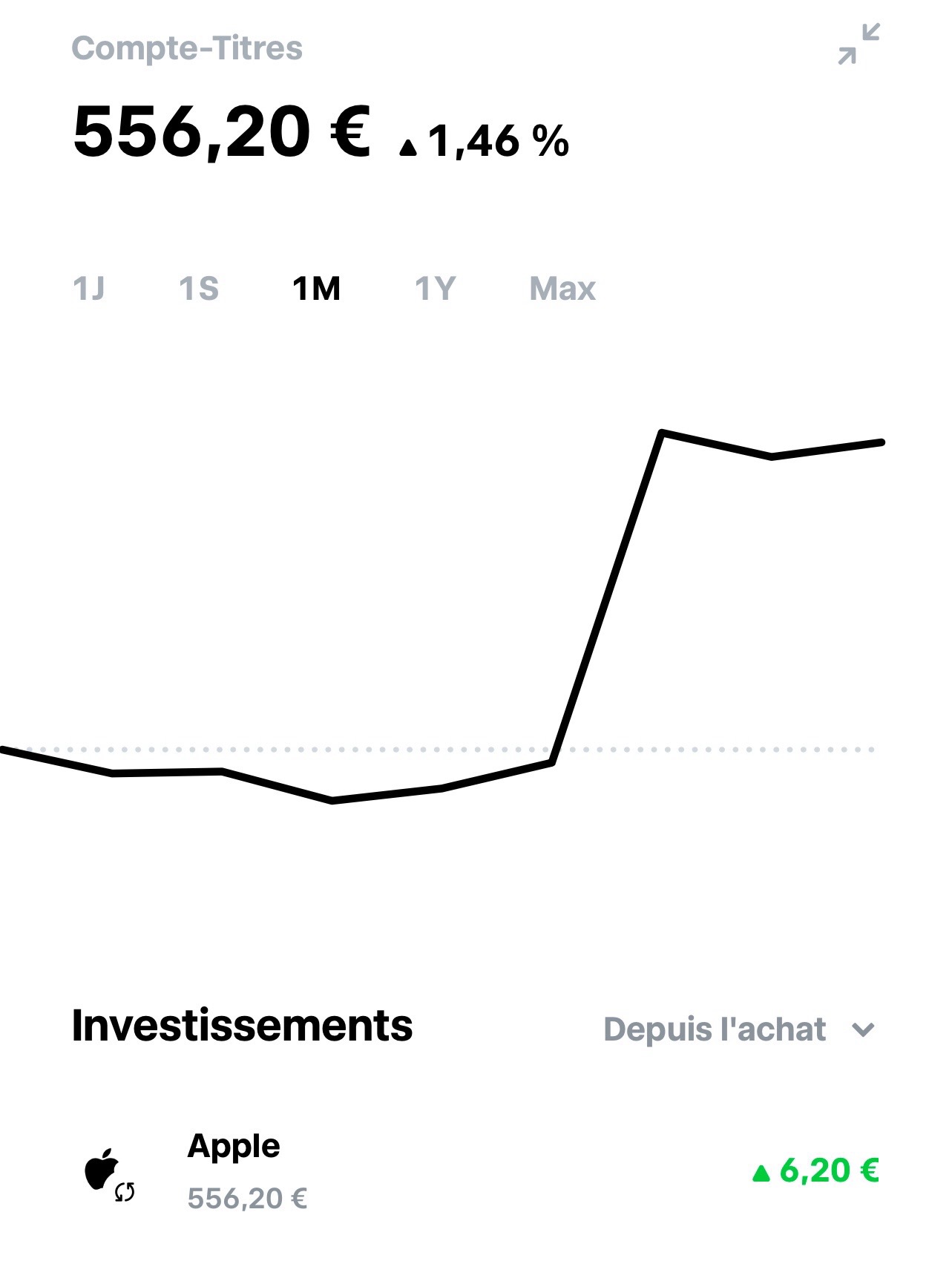Open the "Depuis l'achat" dropdown
The image size is (952, 1261).
[715, 1029]
